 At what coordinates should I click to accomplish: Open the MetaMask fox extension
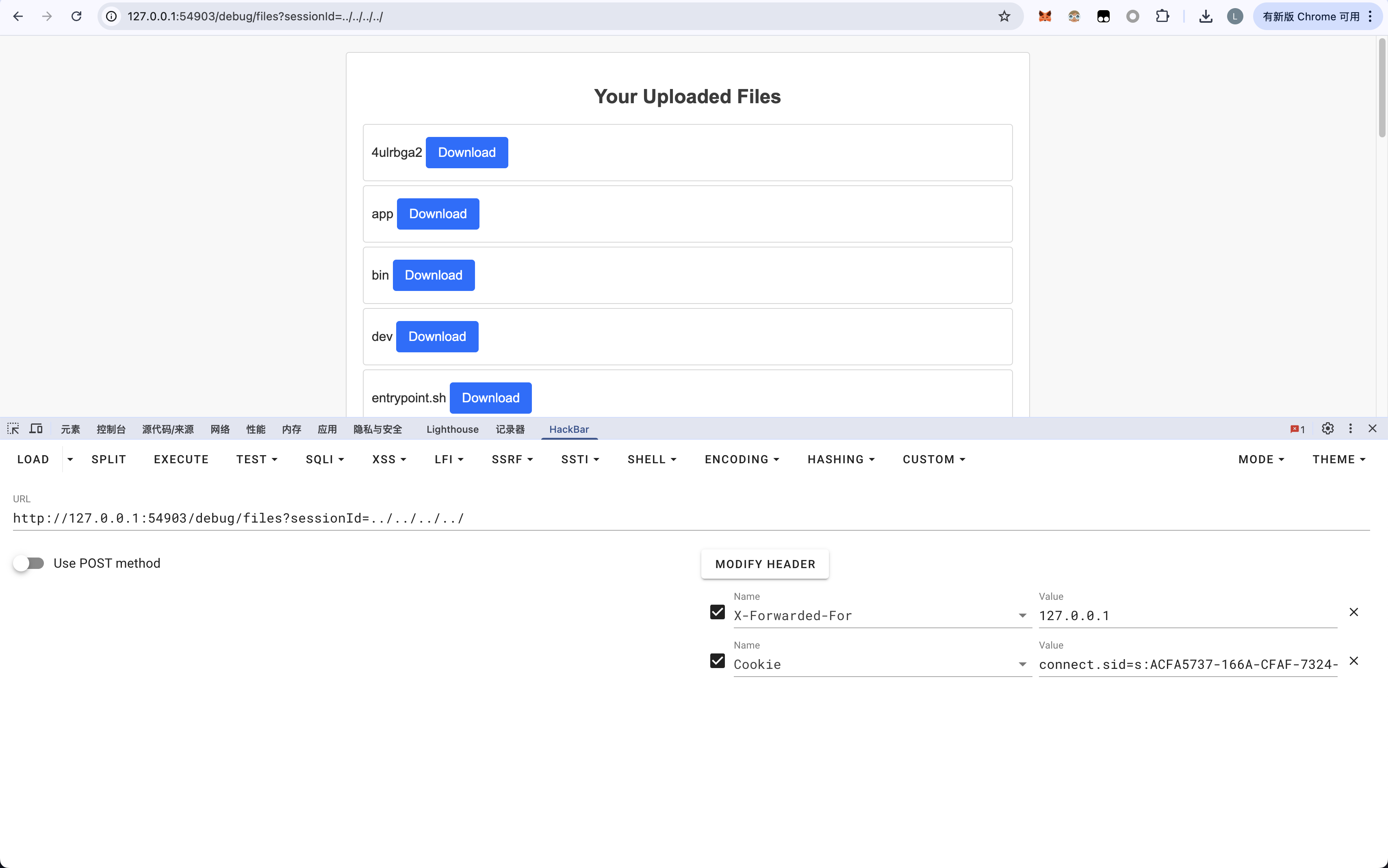tap(1045, 16)
